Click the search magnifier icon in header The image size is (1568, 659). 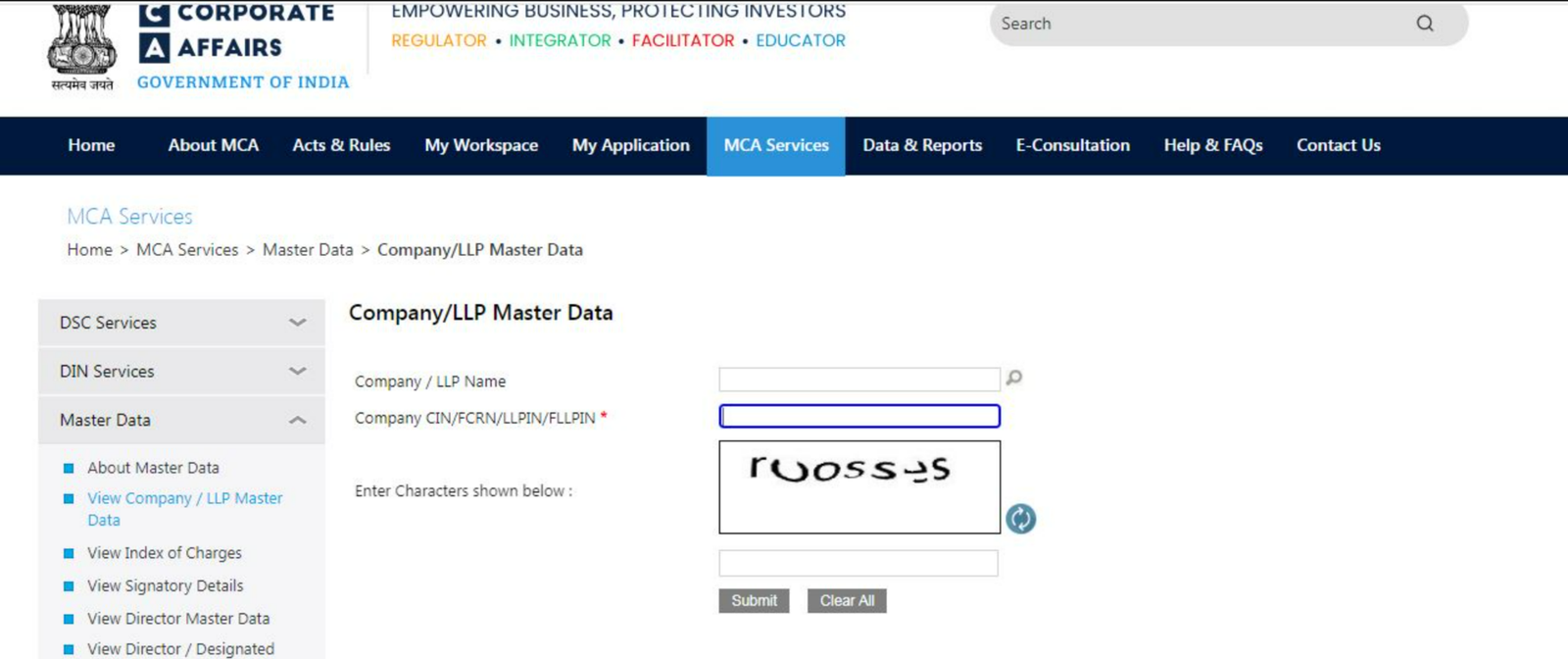pyautogui.click(x=1424, y=24)
